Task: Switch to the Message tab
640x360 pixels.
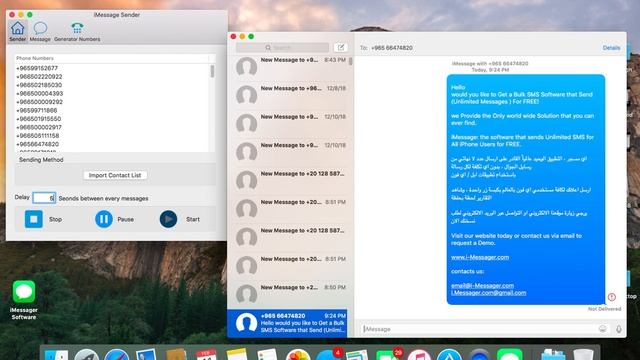Action: (x=40, y=31)
